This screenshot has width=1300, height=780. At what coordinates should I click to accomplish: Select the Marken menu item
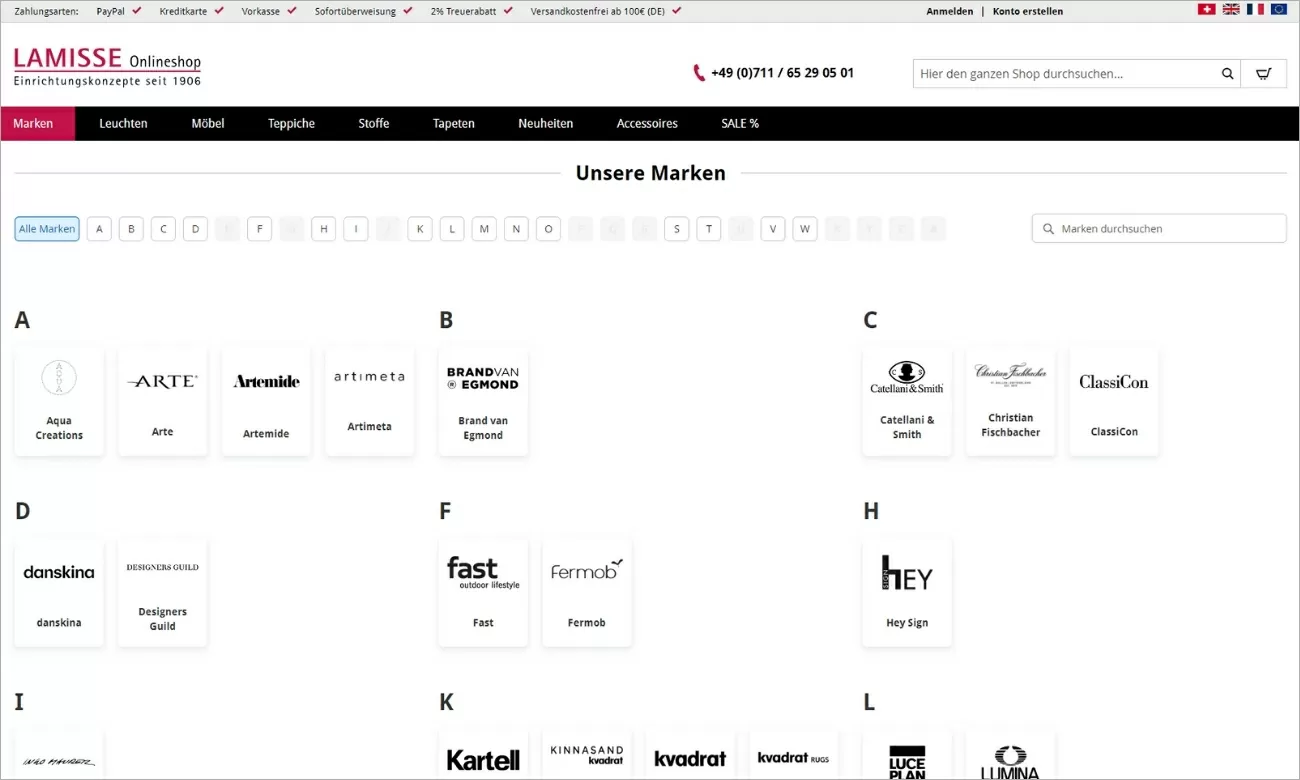(x=35, y=123)
